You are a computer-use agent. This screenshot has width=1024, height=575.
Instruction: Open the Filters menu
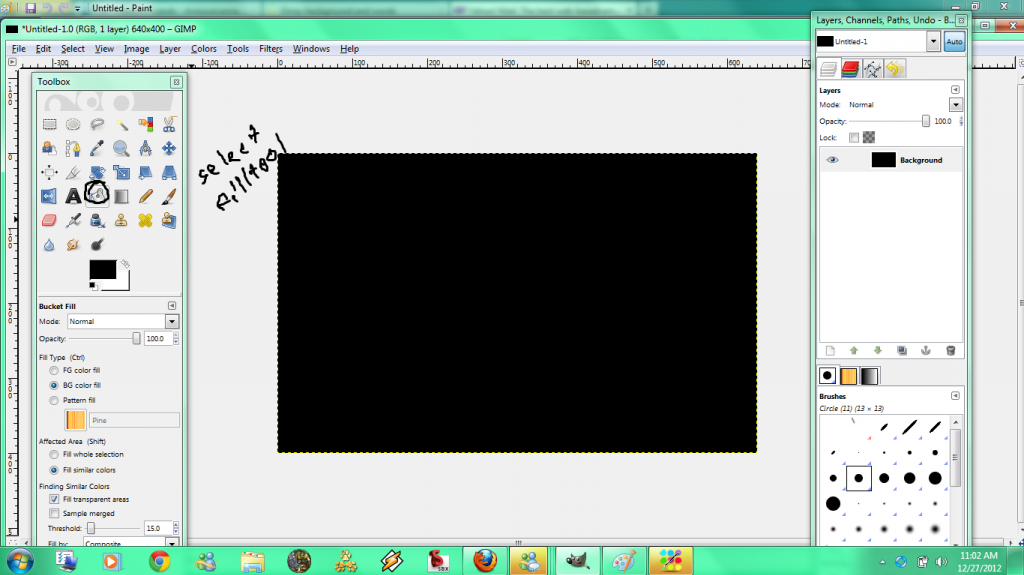[x=270, y=49]
